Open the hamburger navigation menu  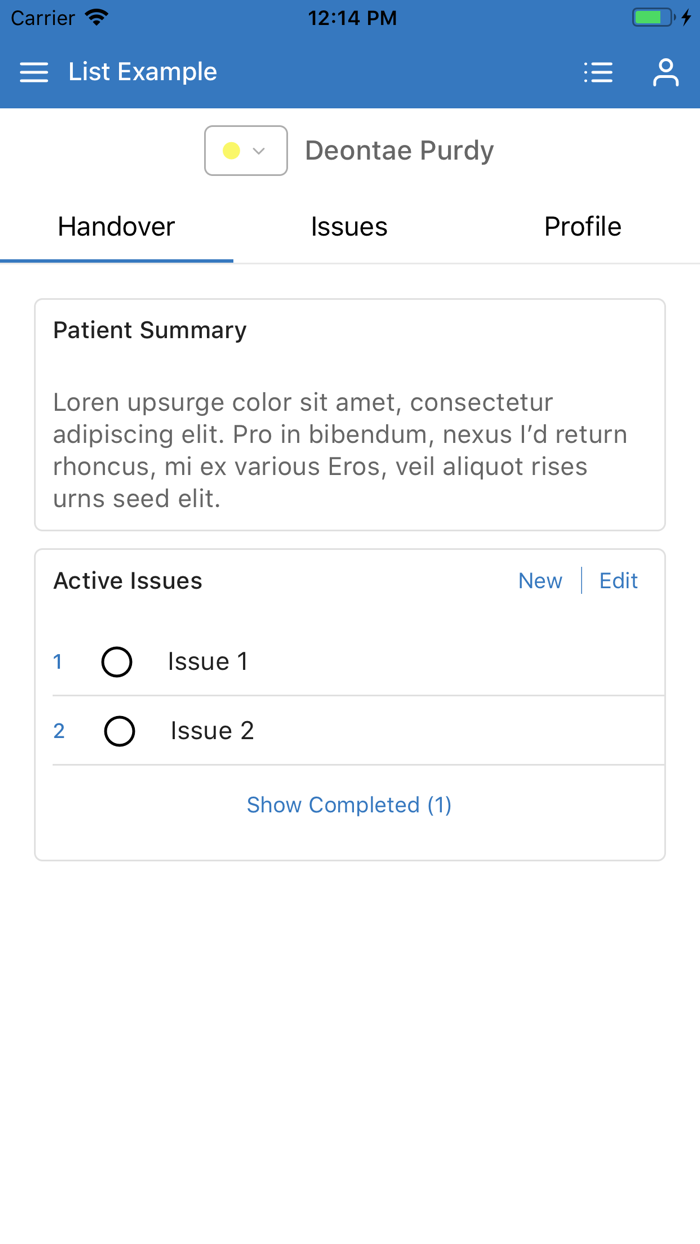34,72
